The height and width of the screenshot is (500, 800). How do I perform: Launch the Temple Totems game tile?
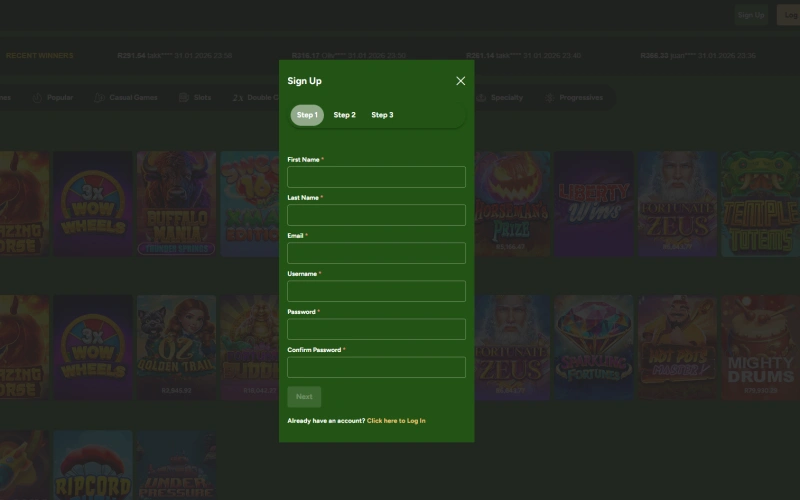760,204
